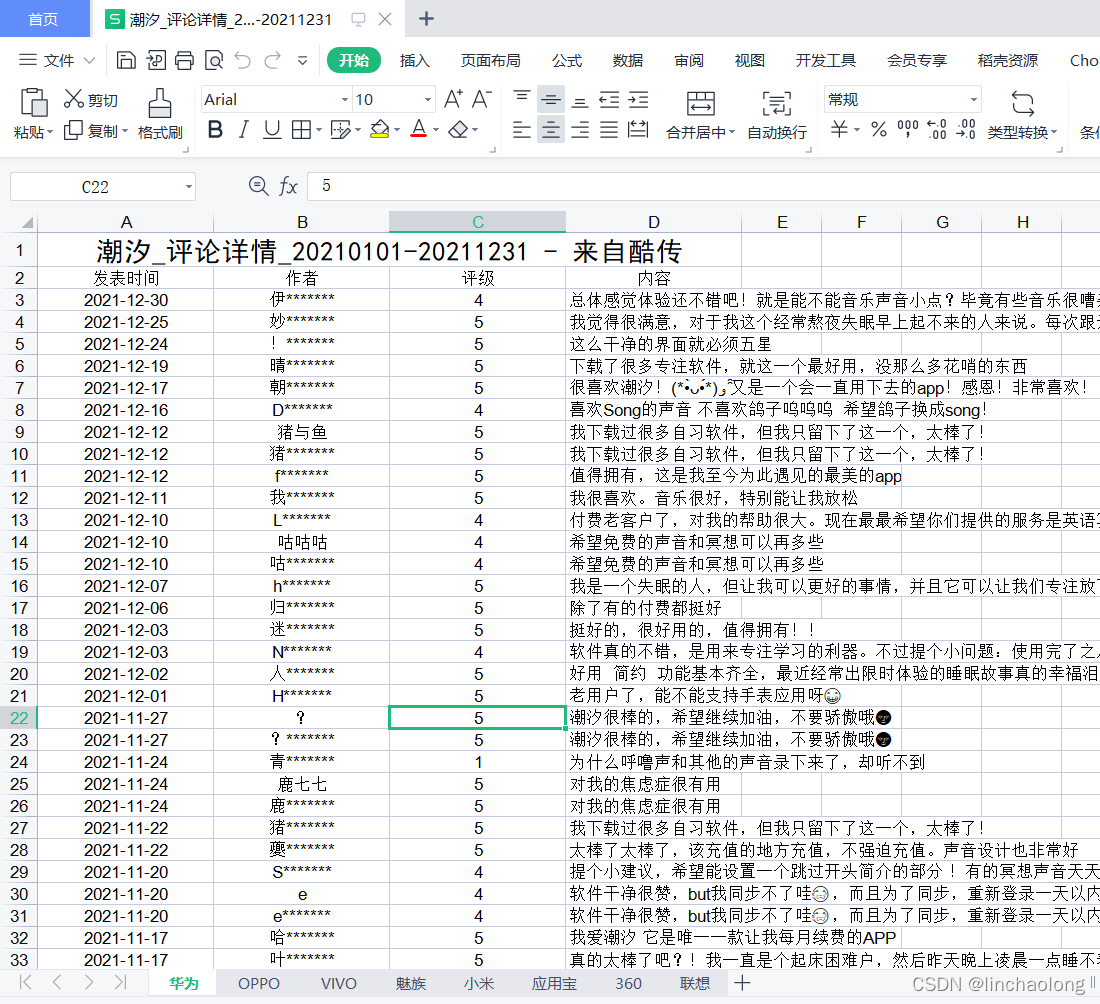Select column C header
Image resolution: width=1100 pixels, height=1004 pixels.
click(478, 222)
